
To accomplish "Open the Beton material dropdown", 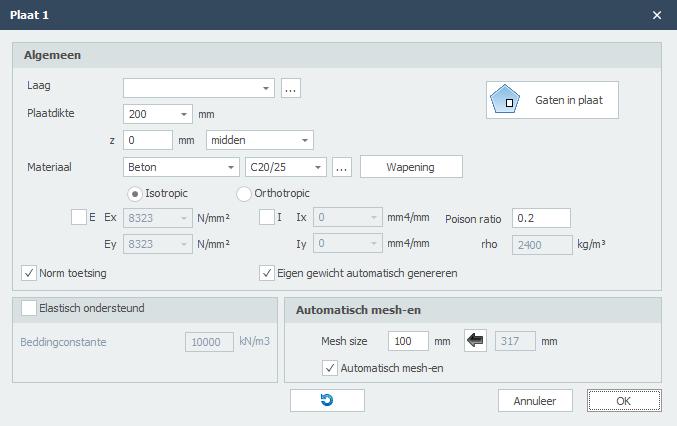I will [x=181, y=167].
